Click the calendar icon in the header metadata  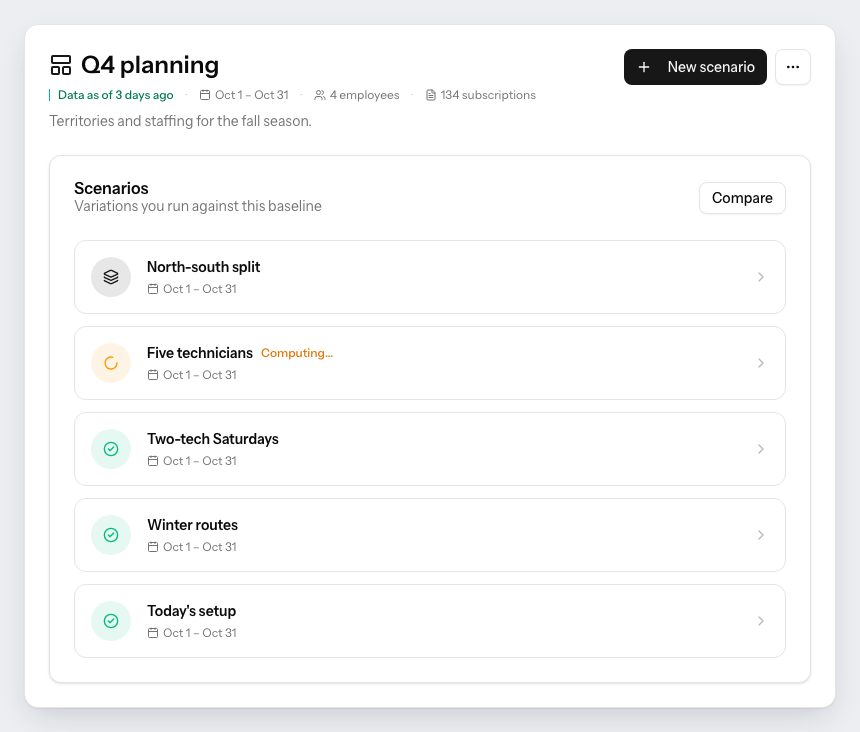click(x=205, y=95)
